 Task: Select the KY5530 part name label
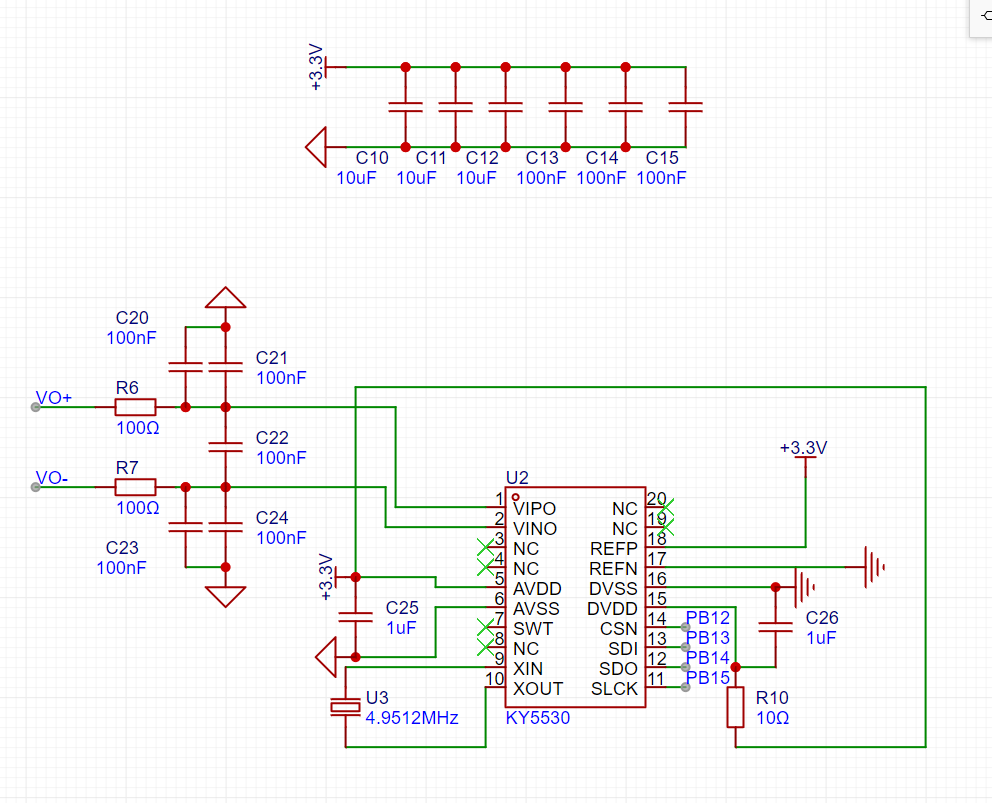pyautogui.click(x=538, y=718)
